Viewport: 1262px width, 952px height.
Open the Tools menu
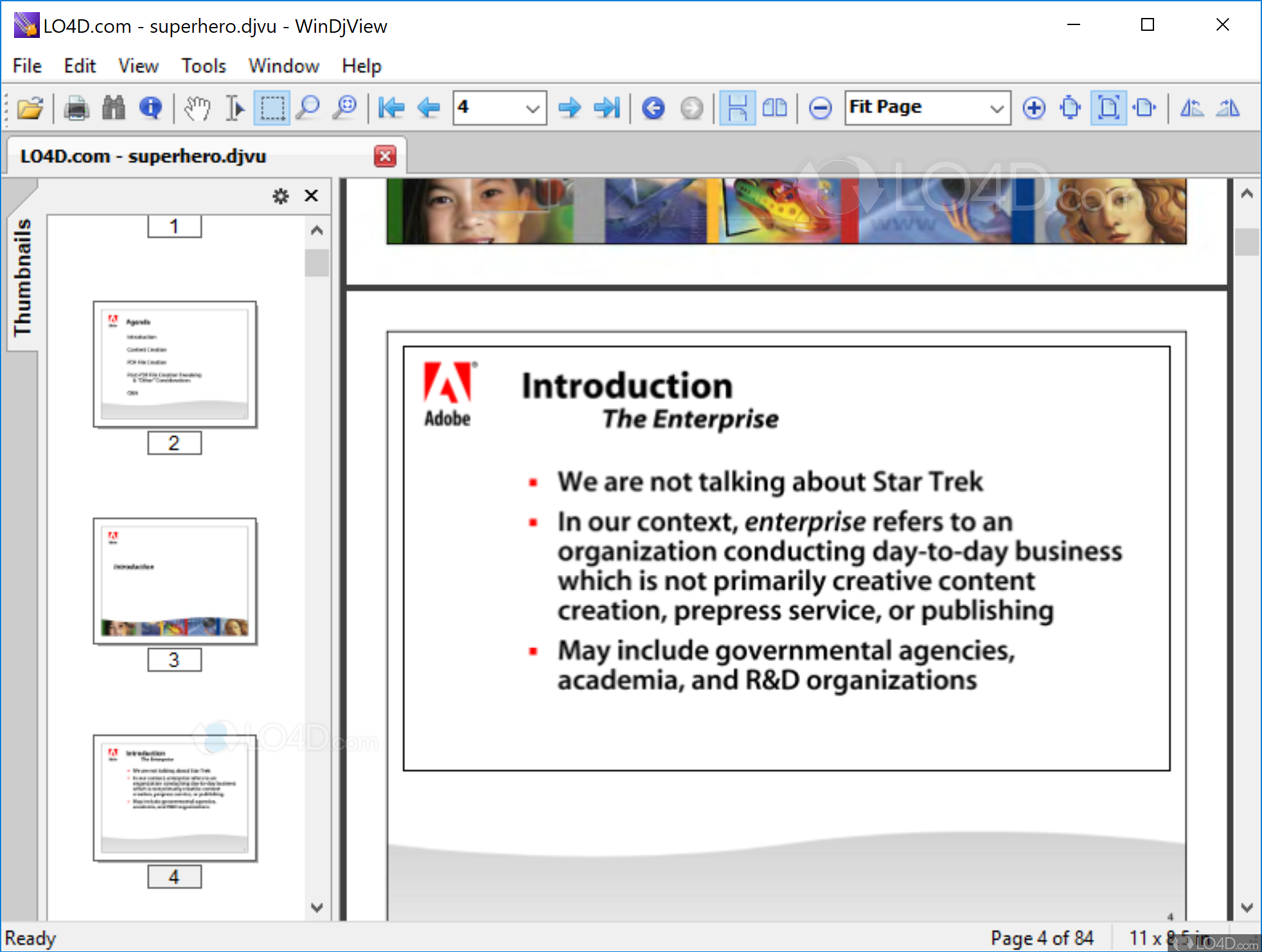[x=203, y=66]
